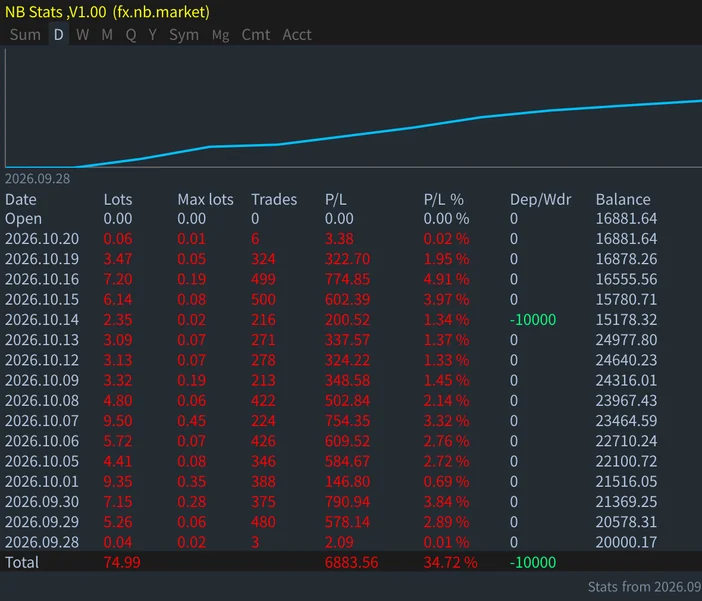Viewport: 702px width, 601px height.
Task: Click the chart start date 2026.09.28
Action: pyautogui.click(x=38, y=179)
